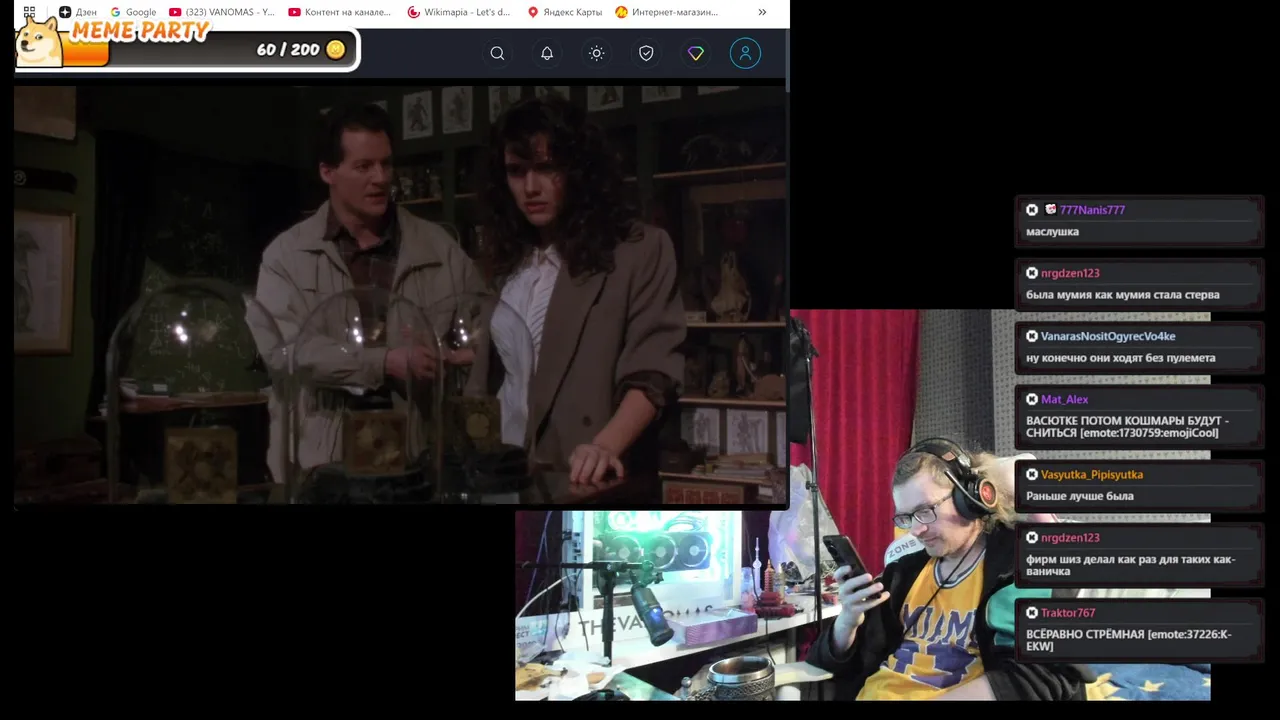
Task: Open the (323) VANOMAS YouTube bookmark
Action: pos(222,12)
